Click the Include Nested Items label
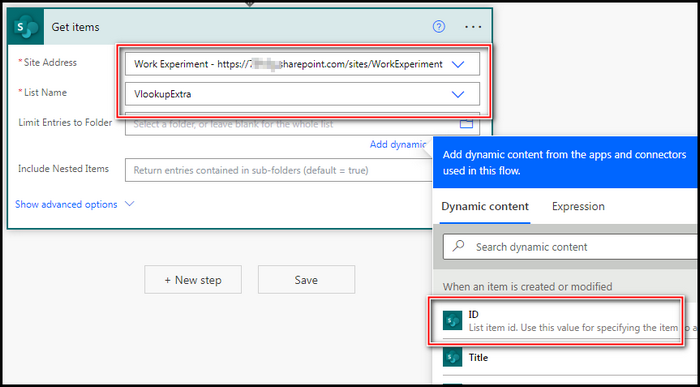This screenshot has height=387, width=700. click(x=63, y=169)
